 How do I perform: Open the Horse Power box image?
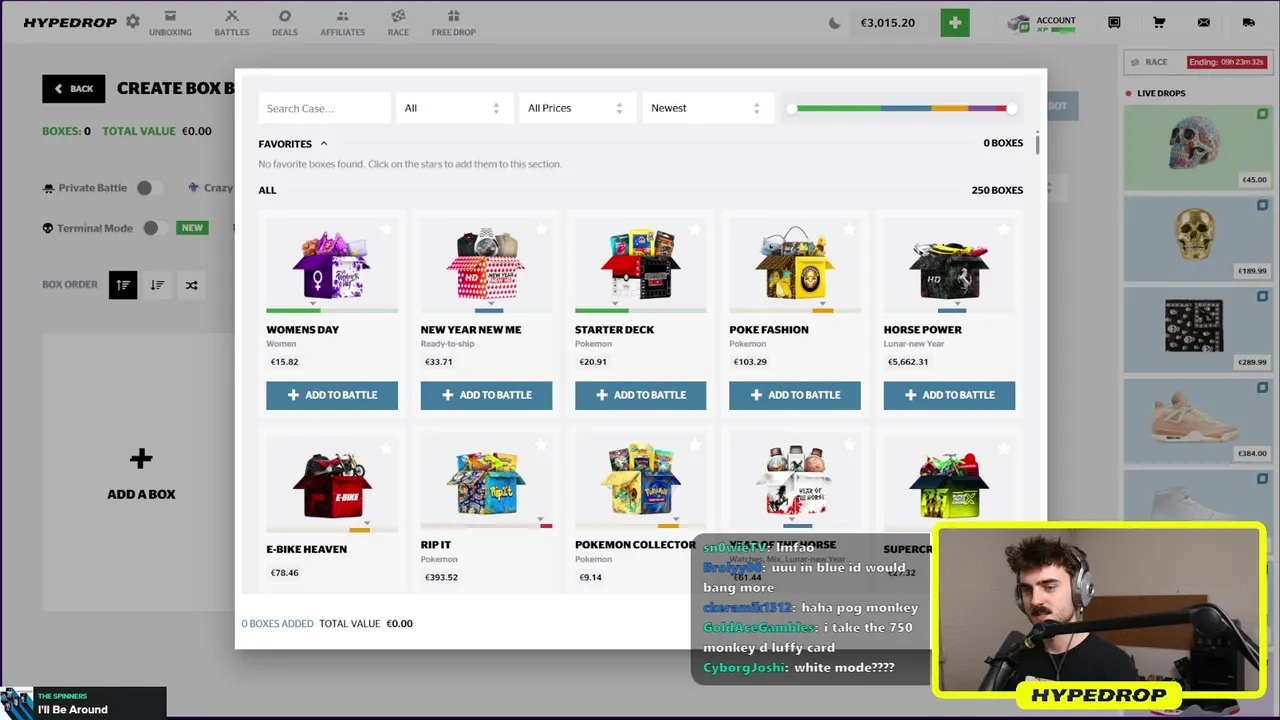click(949, 268)
